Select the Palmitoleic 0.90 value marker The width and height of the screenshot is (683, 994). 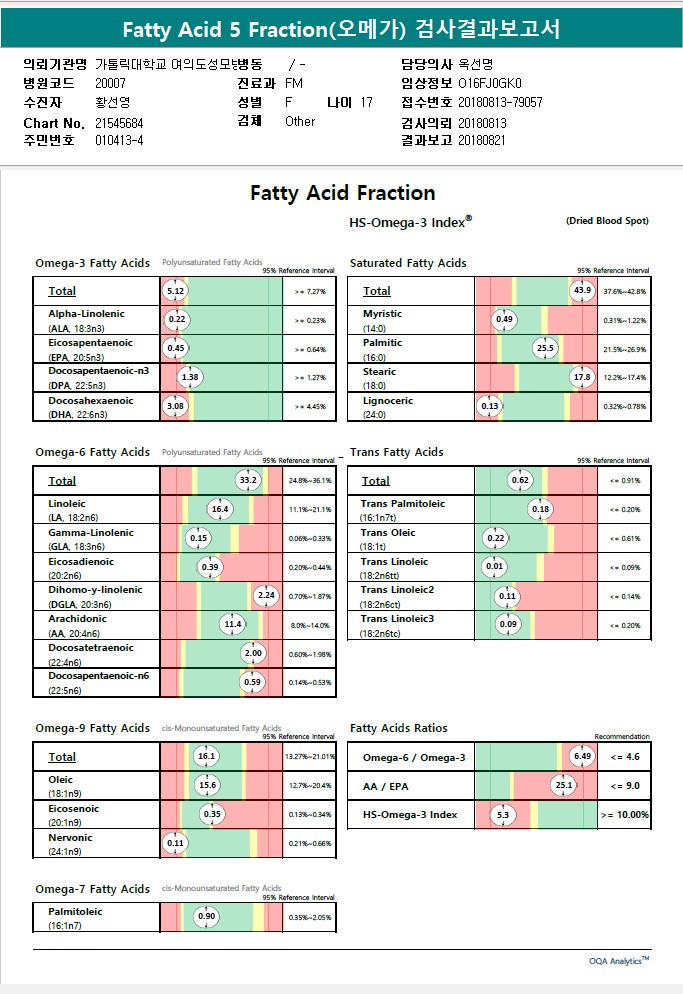click(x=207, y=917)
